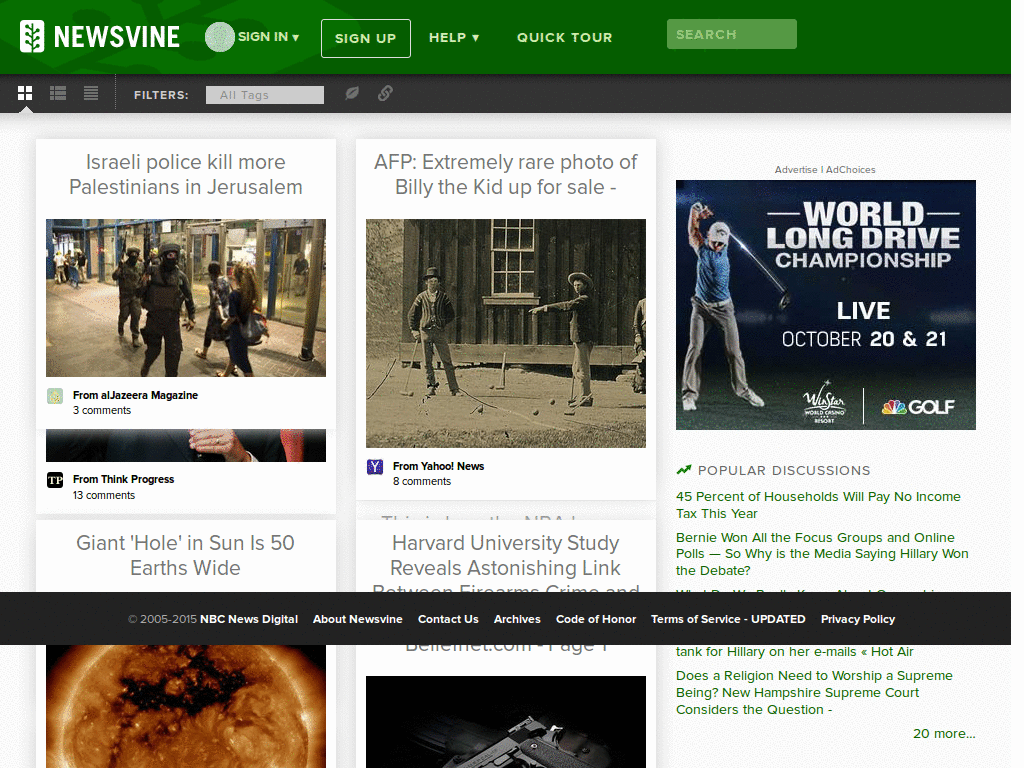This screenshot has height=768, width=1024.
Task: Click the Yahoo News Y icon
Action: click(375, 467)
